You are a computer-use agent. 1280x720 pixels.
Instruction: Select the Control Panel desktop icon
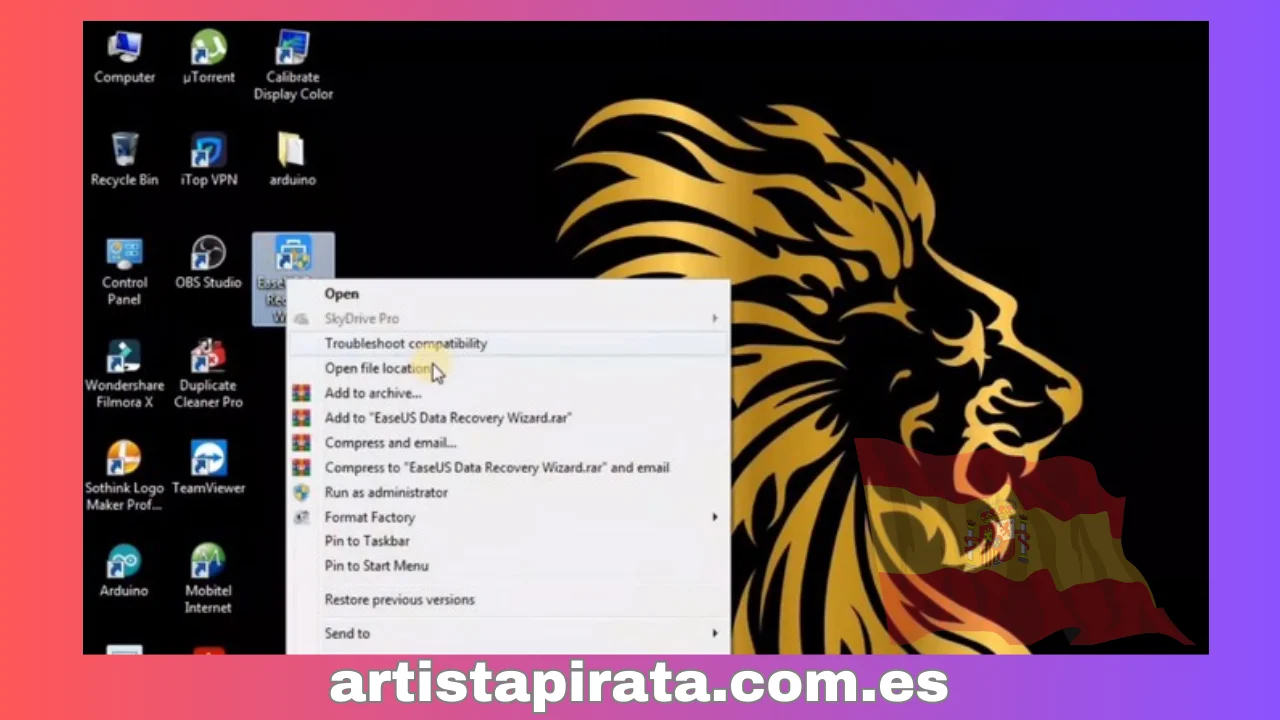[x=124, y=271]
